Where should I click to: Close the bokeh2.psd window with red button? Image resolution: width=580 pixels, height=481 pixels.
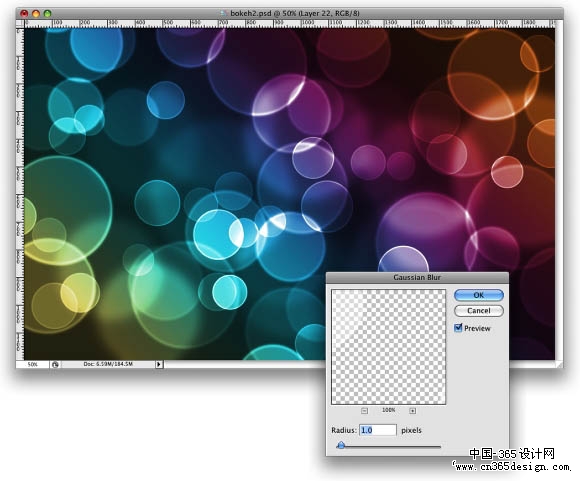click(x=24, y=14)
